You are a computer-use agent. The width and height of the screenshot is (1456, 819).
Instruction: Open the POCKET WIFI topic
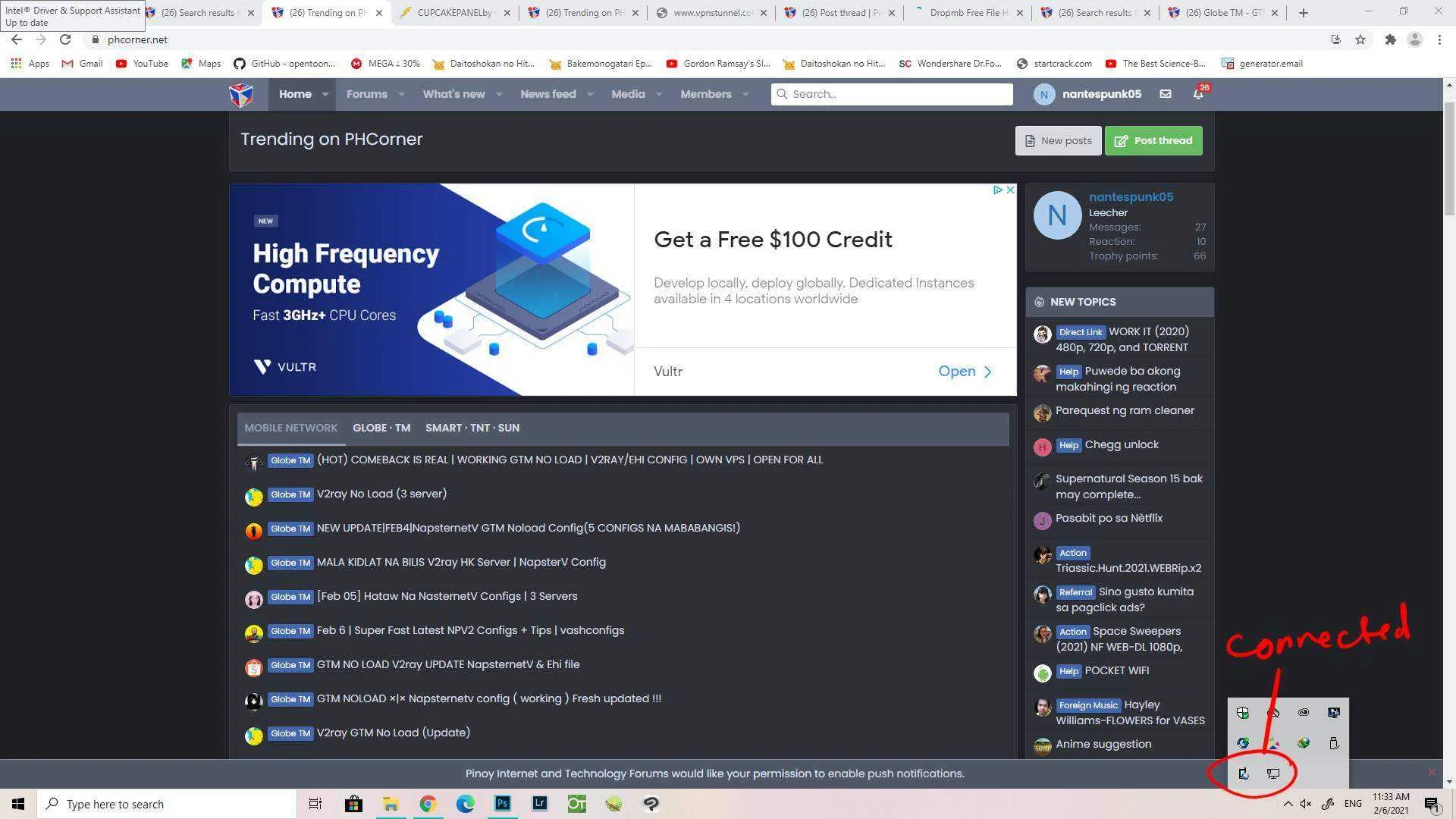(x=1117, y=671)
